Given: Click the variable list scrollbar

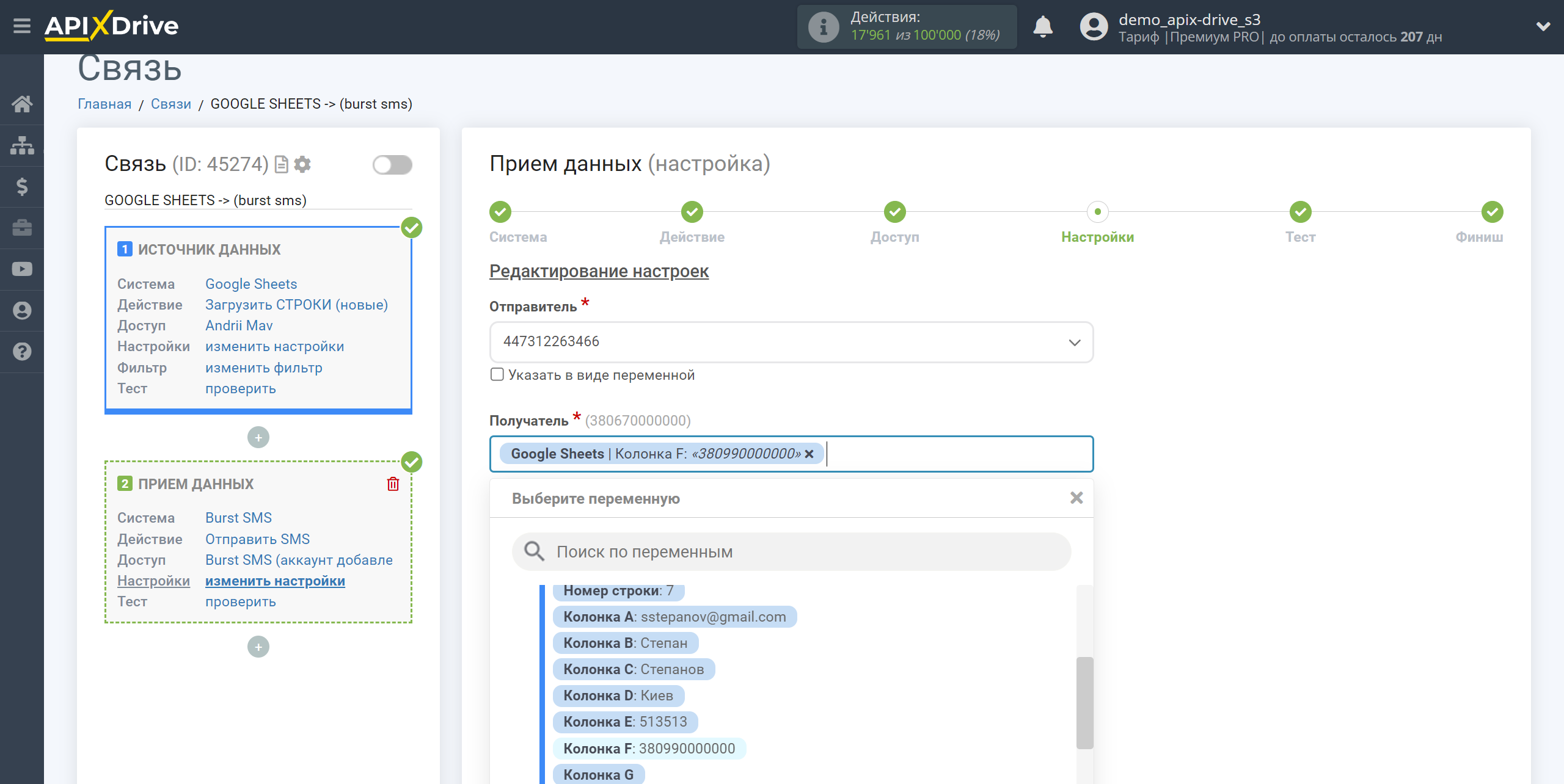Looking at the screenshot, I should tap(1084, 702).
